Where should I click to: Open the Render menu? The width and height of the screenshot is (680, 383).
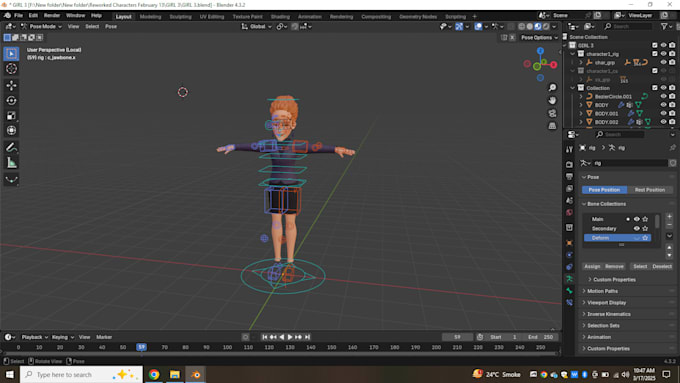[x=52, y=16]
